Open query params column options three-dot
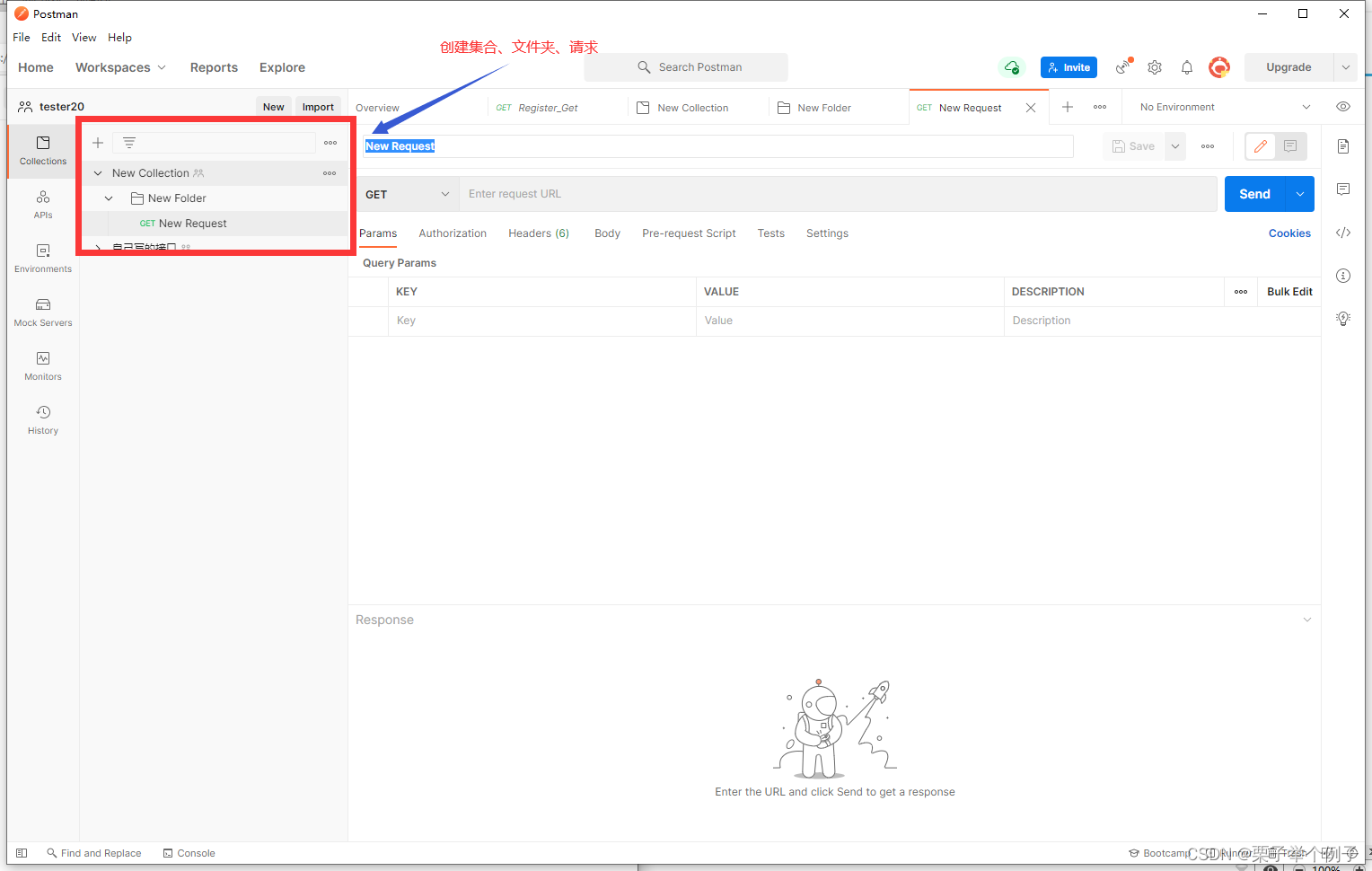 coord(1241,292)
